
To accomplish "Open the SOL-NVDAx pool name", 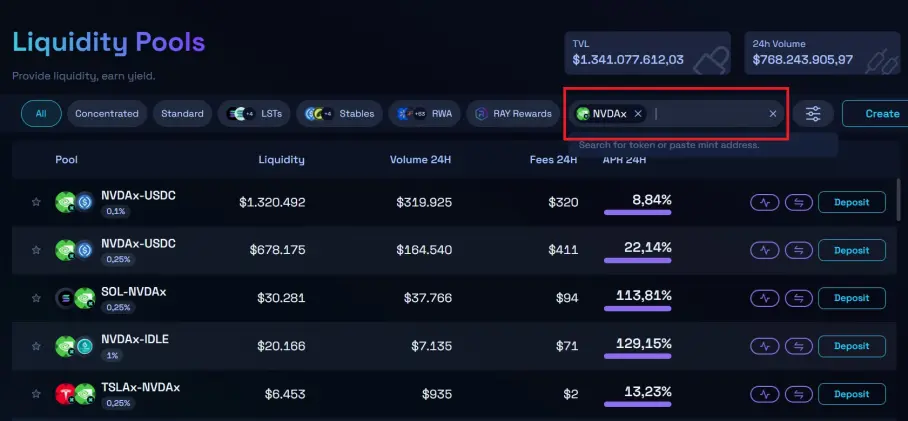I will pos(134,292).
